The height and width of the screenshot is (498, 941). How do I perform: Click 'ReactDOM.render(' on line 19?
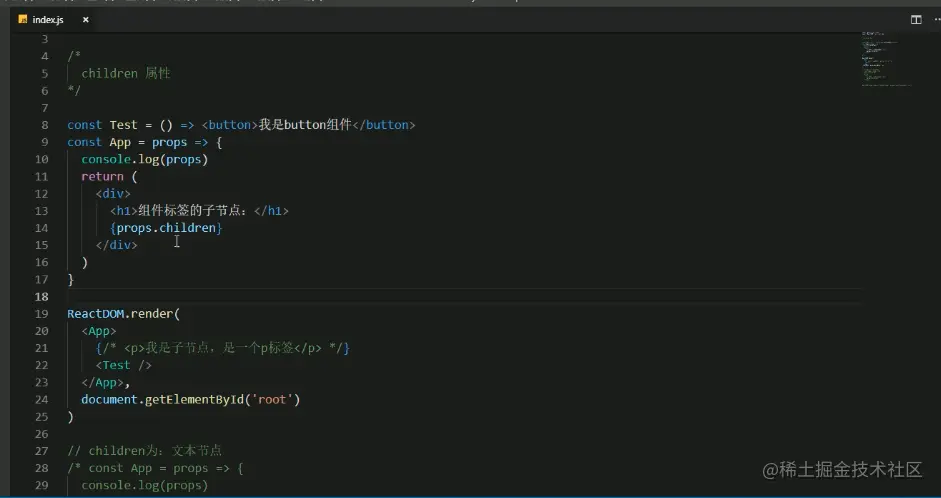[124, 314]
